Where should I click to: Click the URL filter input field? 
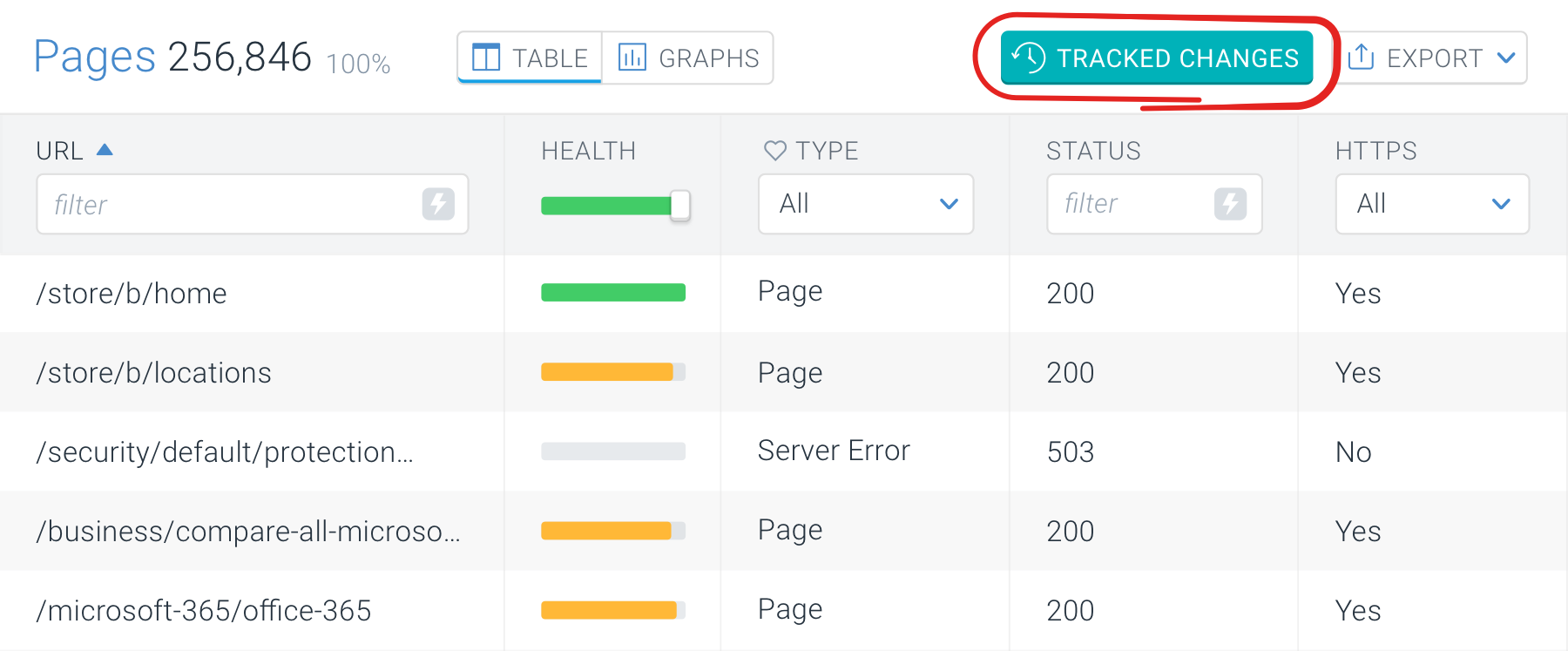click(253, 204)
